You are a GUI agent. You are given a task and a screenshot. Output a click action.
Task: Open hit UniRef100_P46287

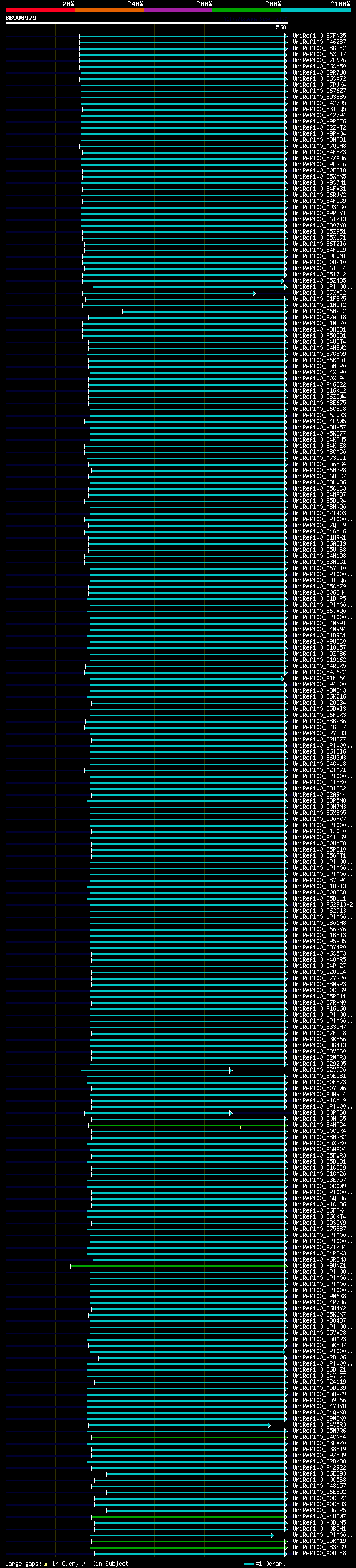[x=319, y=42]
